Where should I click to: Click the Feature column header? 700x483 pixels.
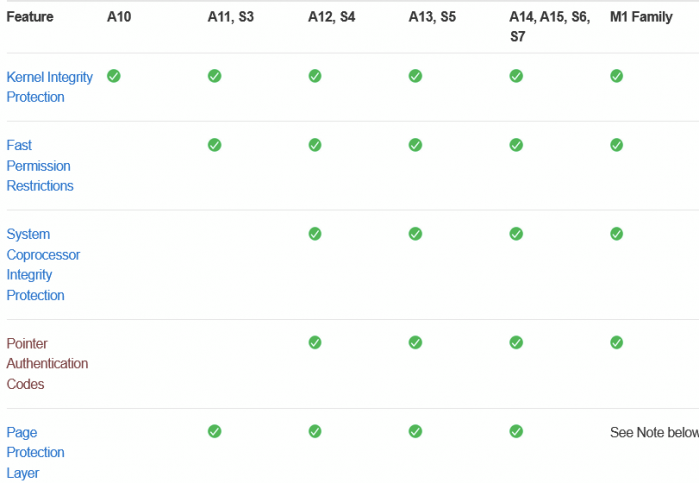pyautogui.click(x=30, y=17)
